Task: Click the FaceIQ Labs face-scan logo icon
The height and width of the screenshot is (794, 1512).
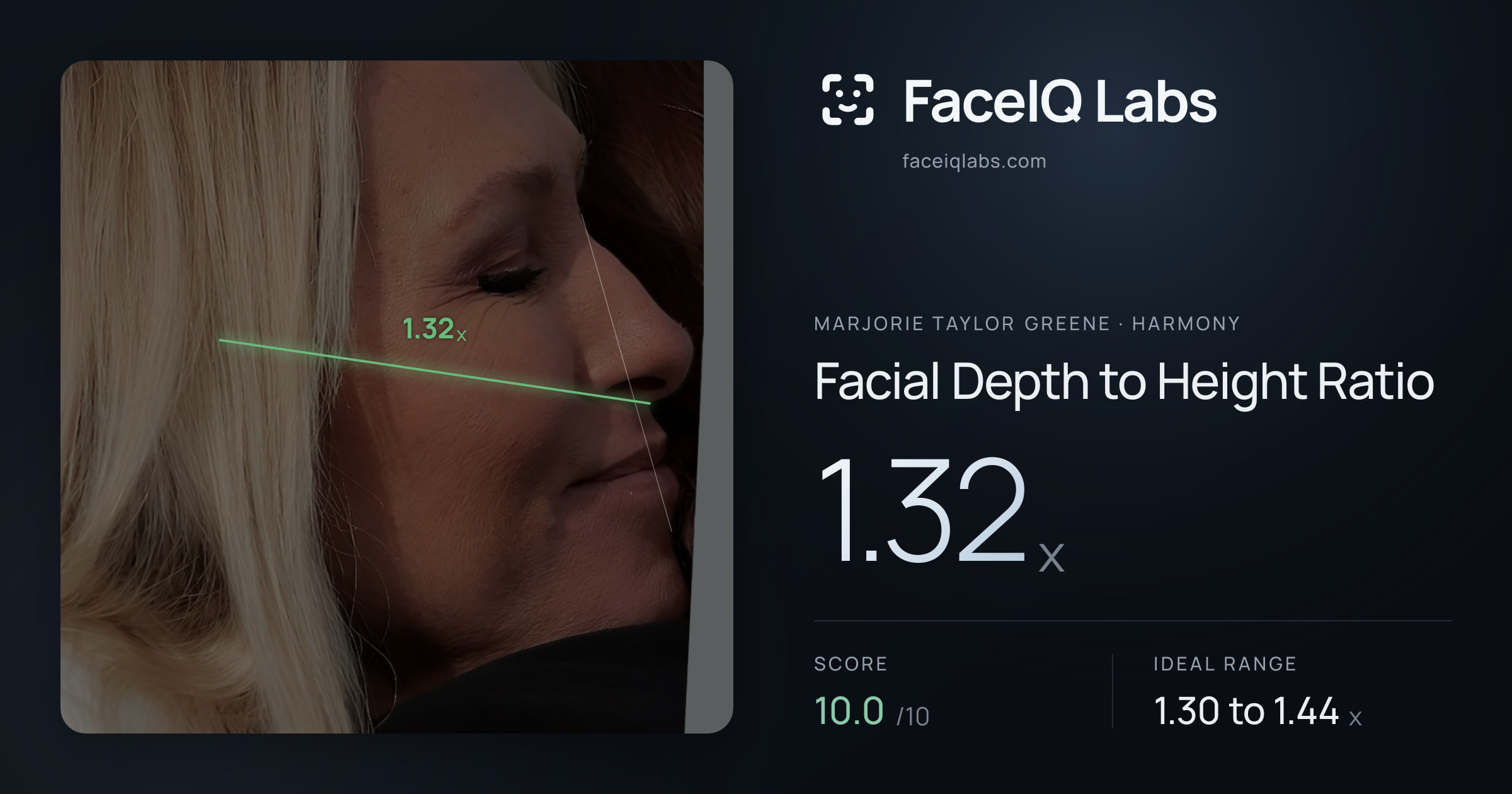Action: coord(847,100)
